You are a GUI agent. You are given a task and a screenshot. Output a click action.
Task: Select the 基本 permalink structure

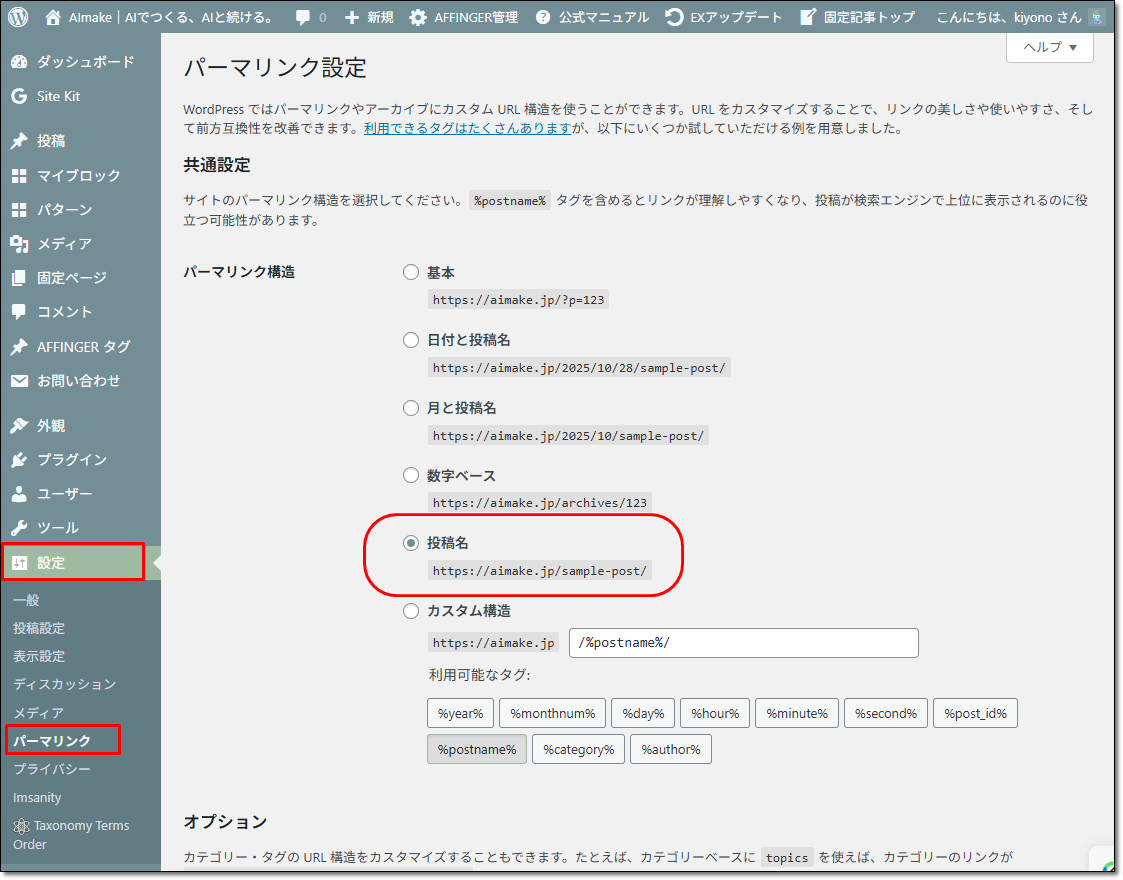point(410,271)
